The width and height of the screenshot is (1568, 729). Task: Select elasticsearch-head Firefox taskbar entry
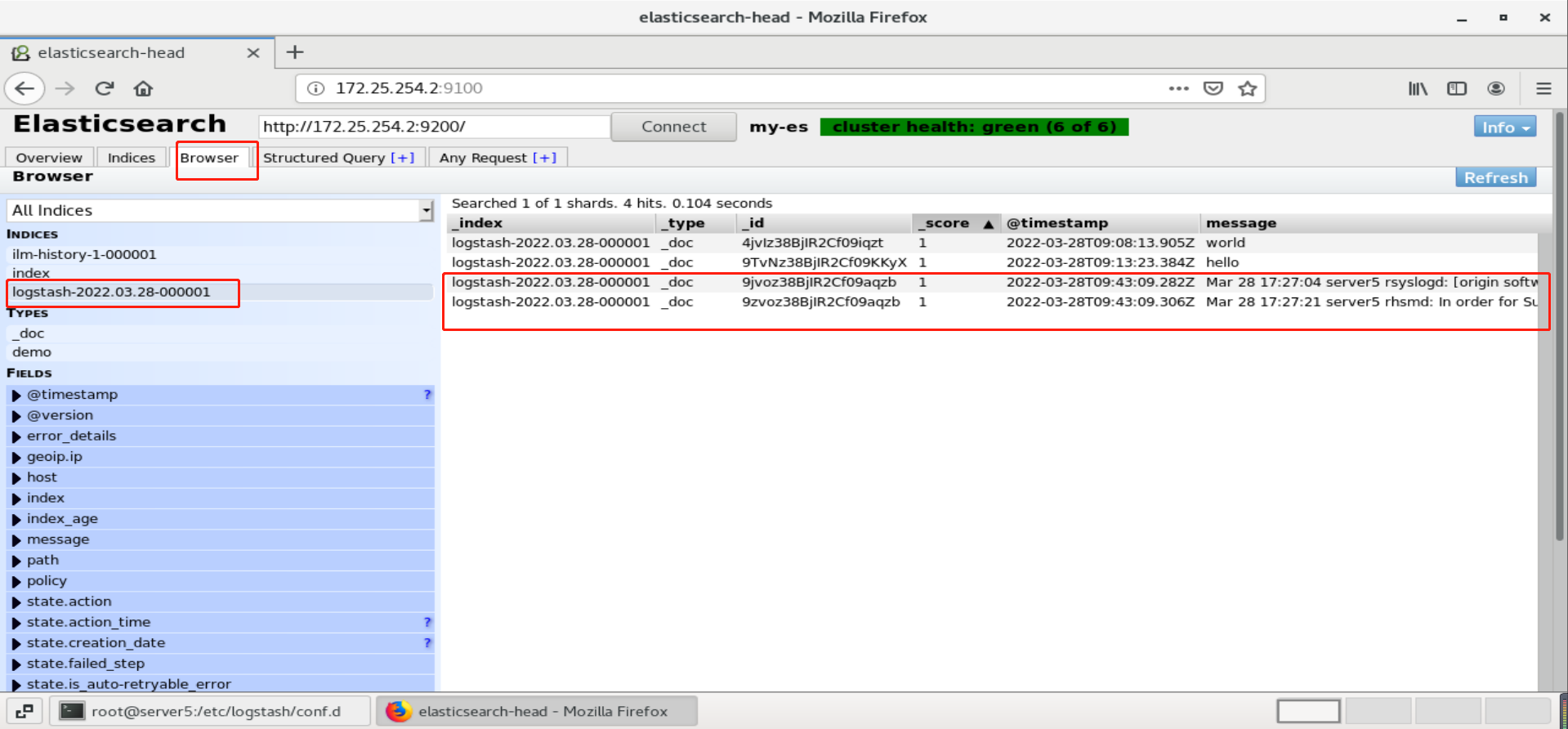tap(537, 711)
